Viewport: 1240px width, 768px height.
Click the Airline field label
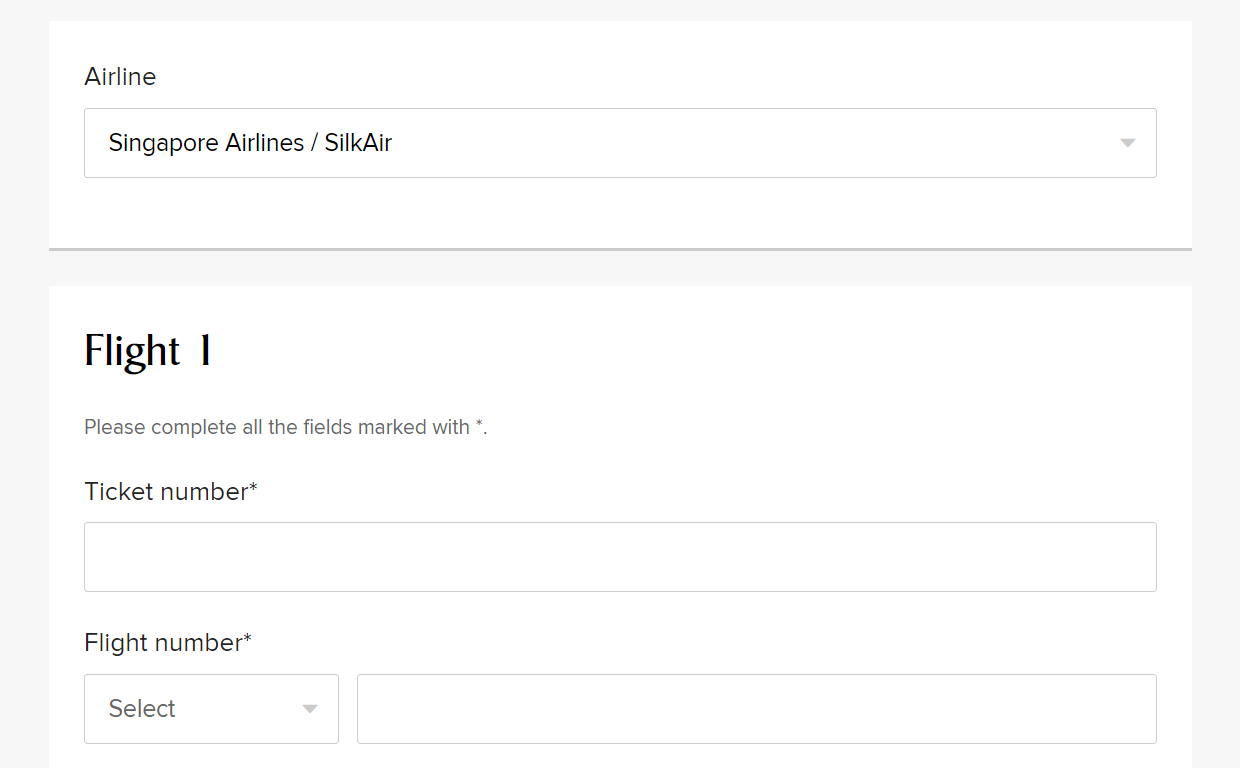120,77
